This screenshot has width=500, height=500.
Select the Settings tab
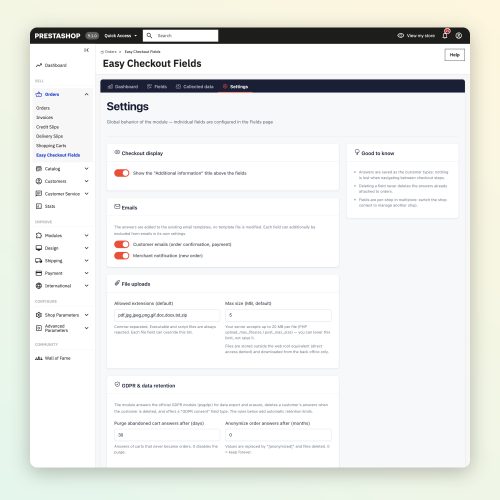click(x=235, y=87)
